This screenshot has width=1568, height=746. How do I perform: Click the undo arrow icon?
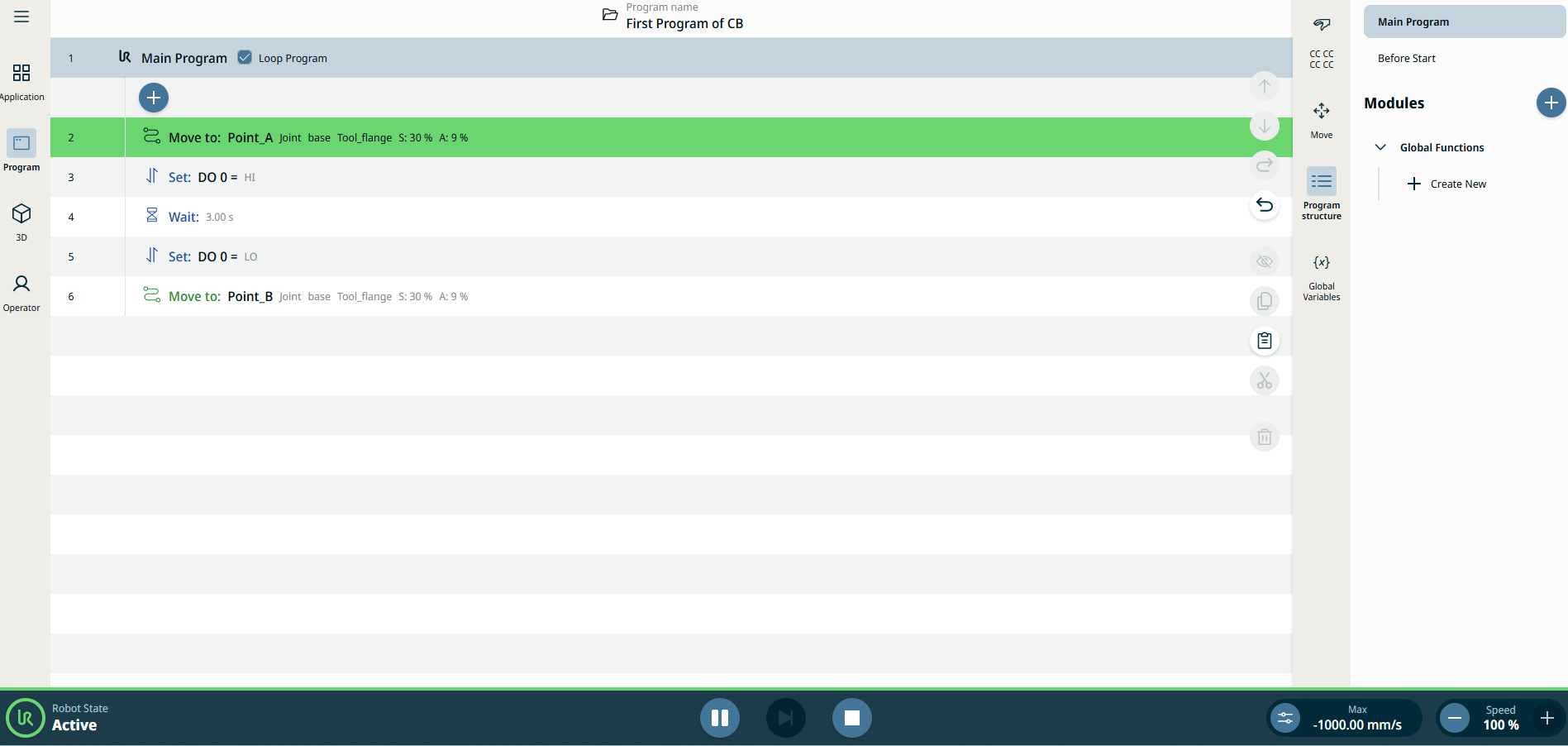click(1264, 205)
